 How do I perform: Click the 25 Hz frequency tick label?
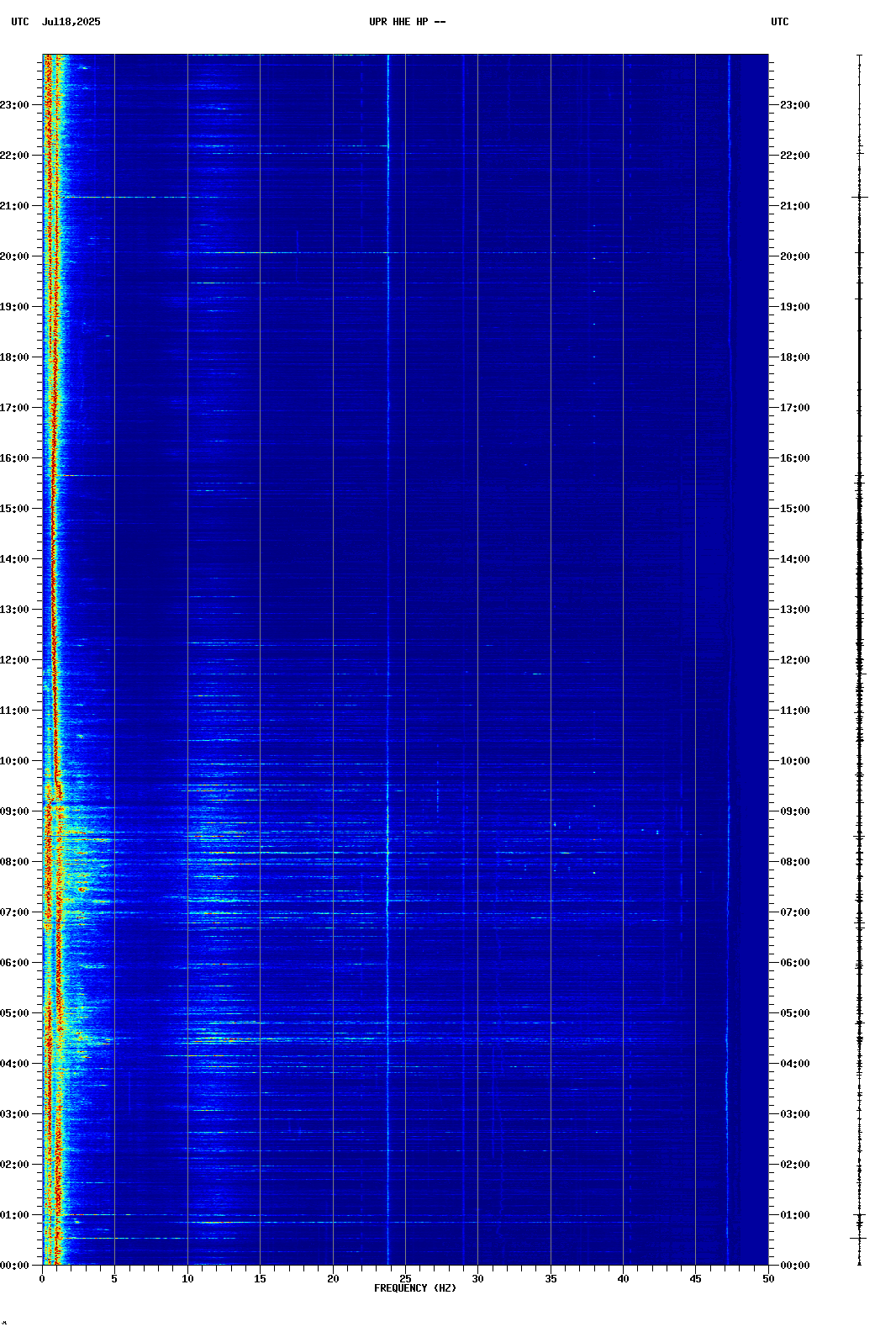pos(405,1279)
